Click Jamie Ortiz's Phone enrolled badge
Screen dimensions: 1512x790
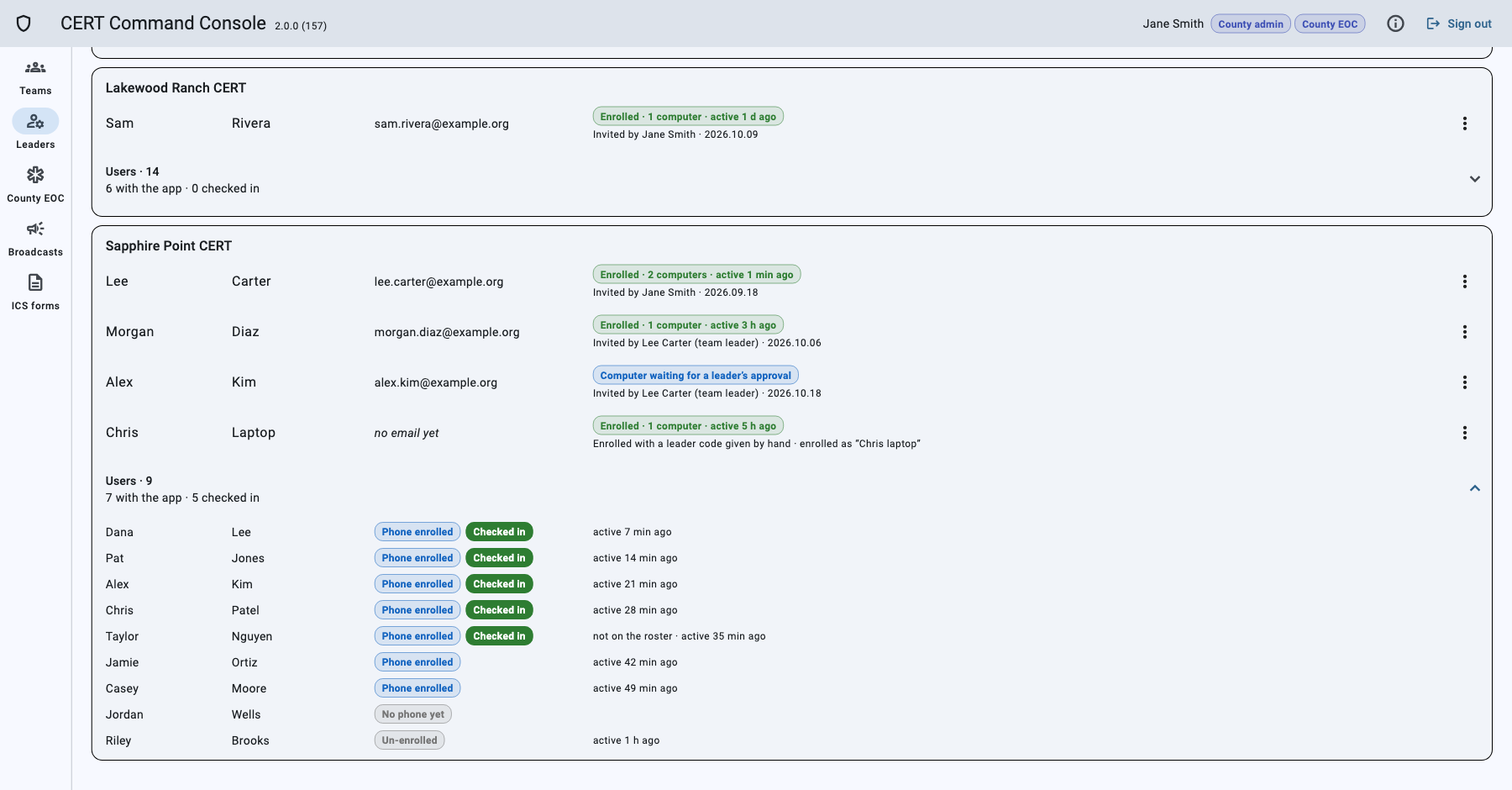point(417,661)
